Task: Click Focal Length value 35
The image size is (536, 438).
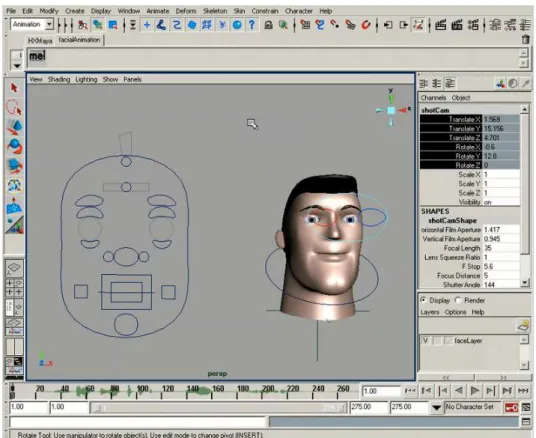Action: 501,248
